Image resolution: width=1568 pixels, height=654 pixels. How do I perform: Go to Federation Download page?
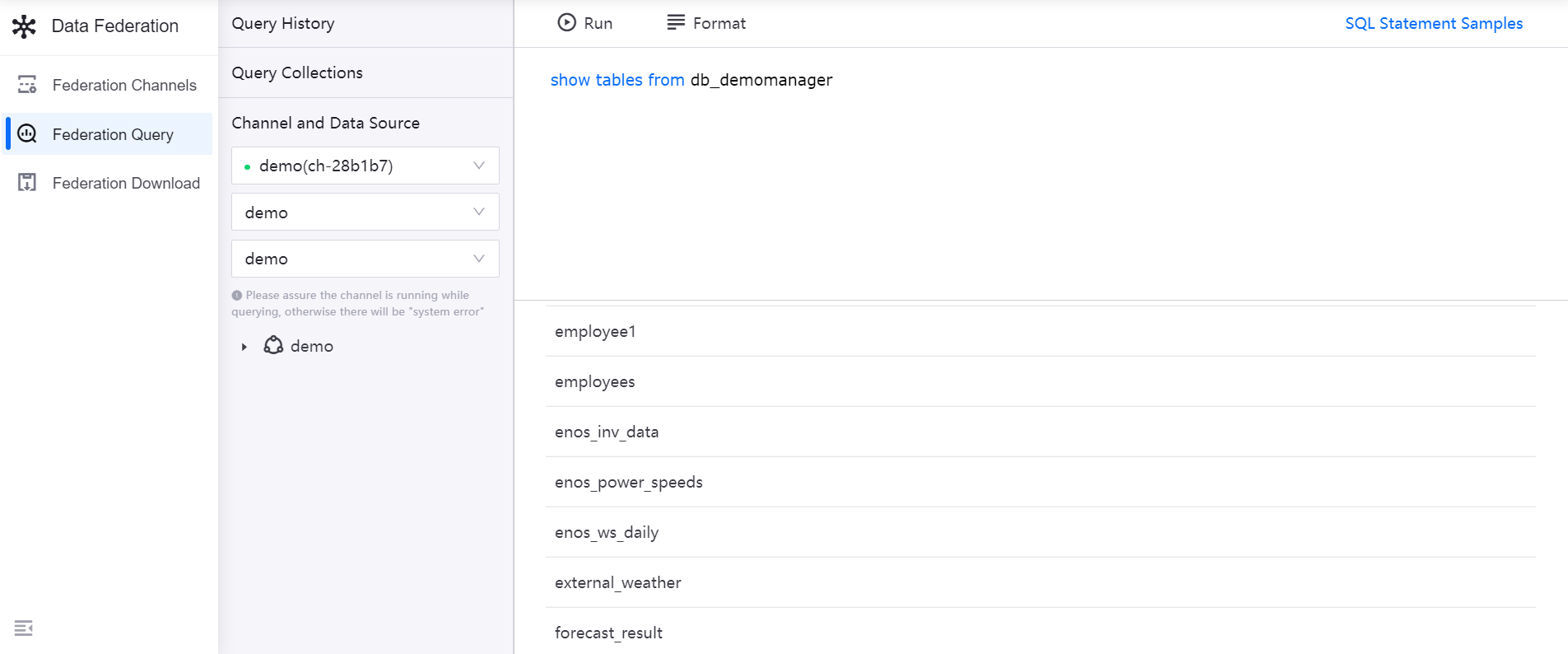tap(126, 183)
